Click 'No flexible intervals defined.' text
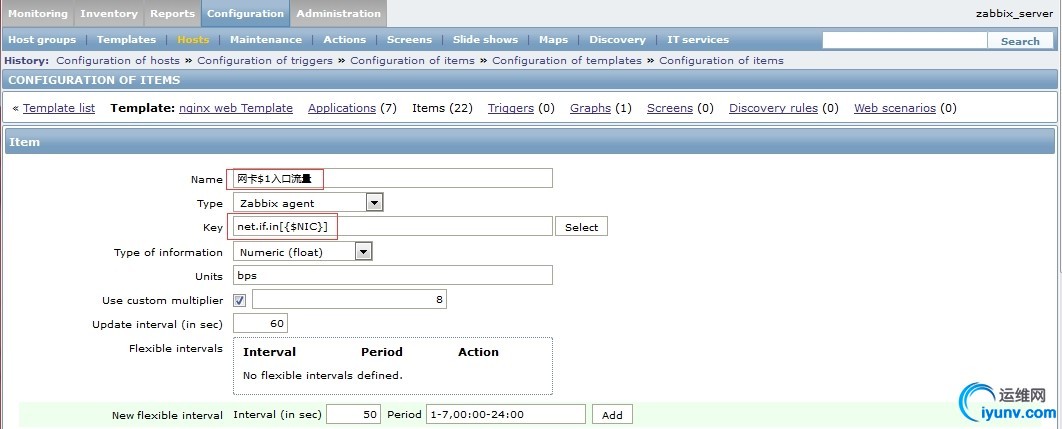Image resolution: width=1062 pixels, height=429 pixels. pos(322,375)
